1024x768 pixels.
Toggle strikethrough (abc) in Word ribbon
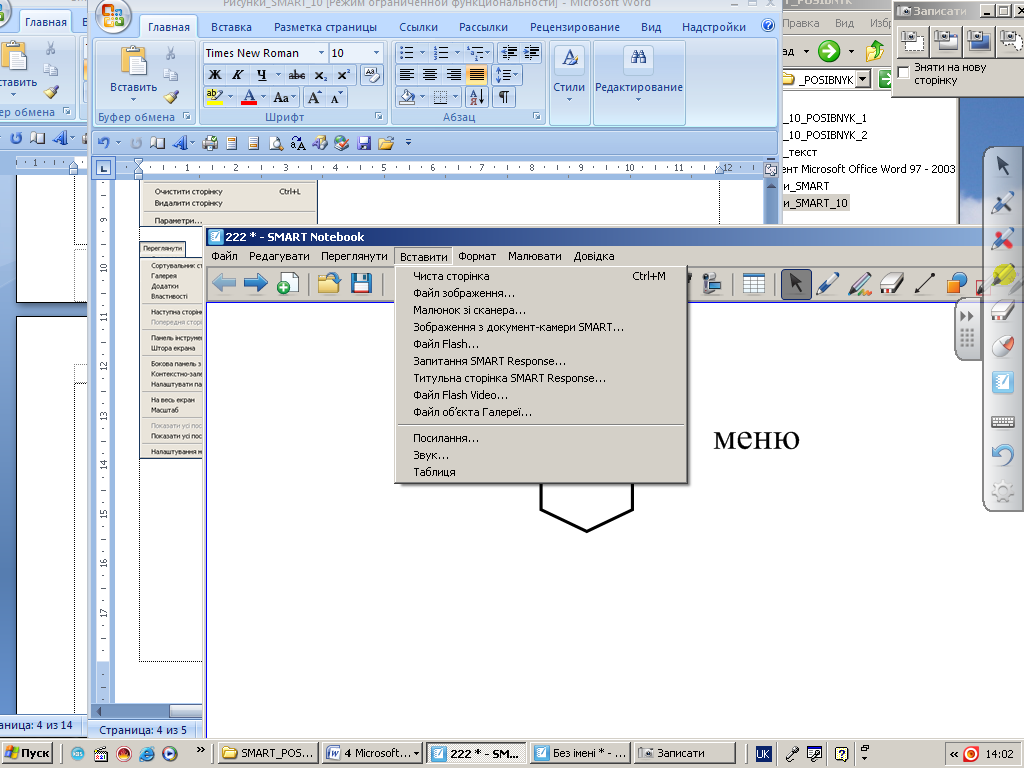pos(296,75)
